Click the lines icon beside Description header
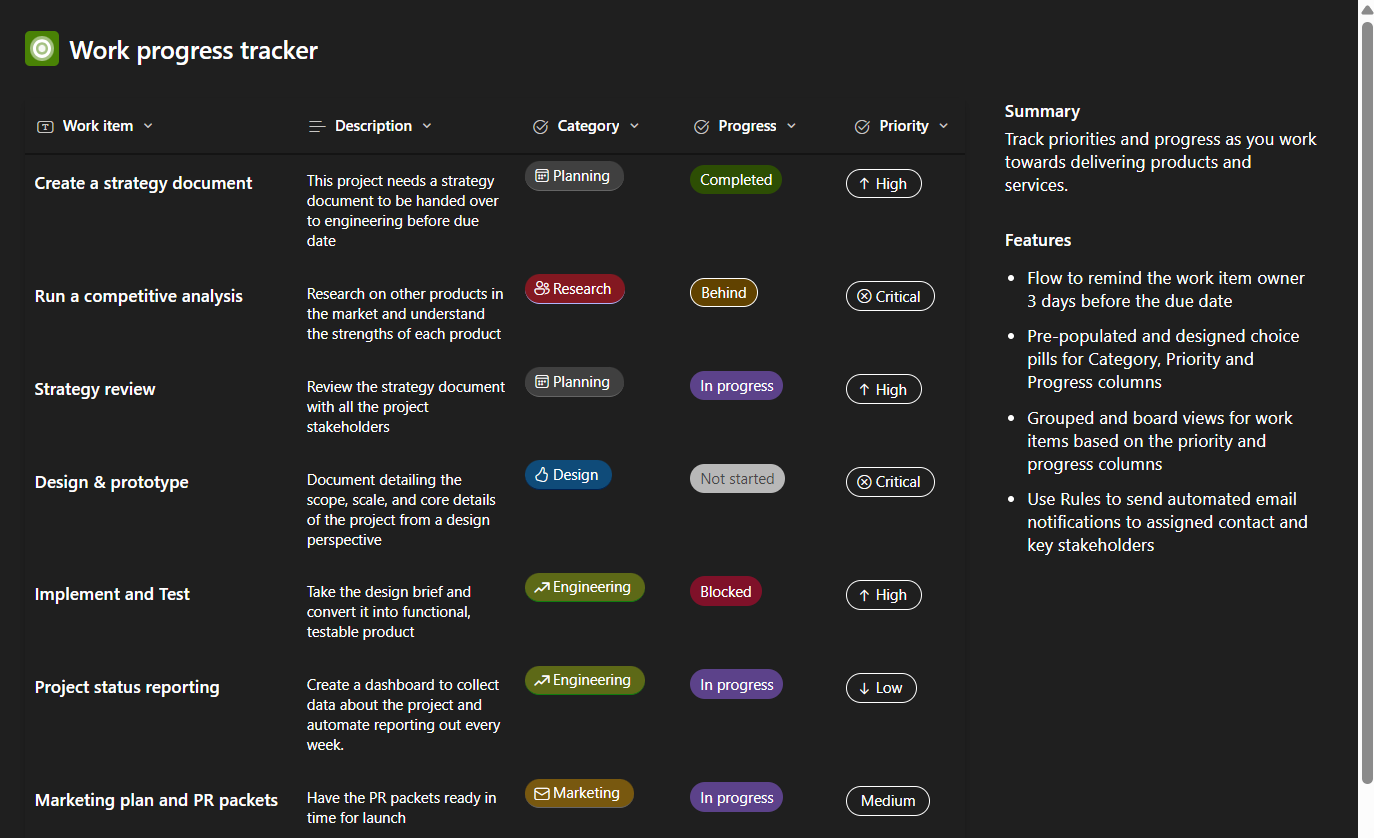 tap(317, 127)
